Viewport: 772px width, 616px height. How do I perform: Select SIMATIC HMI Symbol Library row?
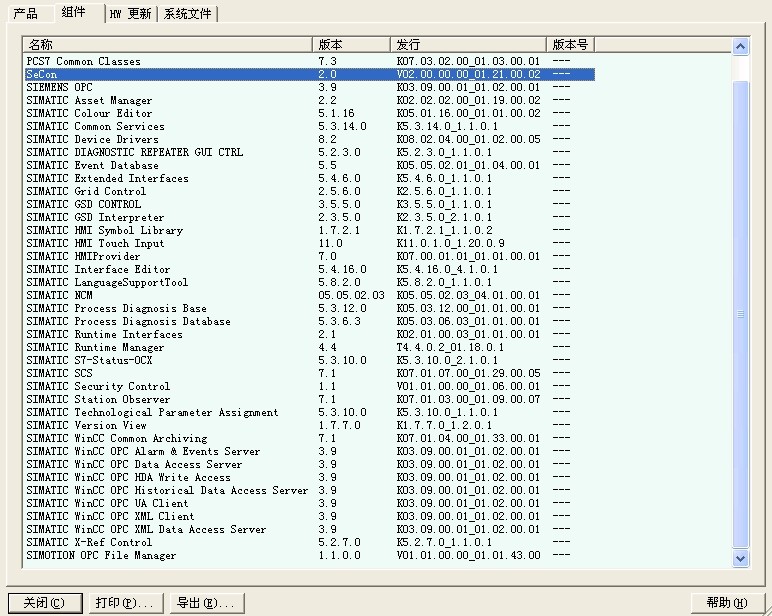310,230
